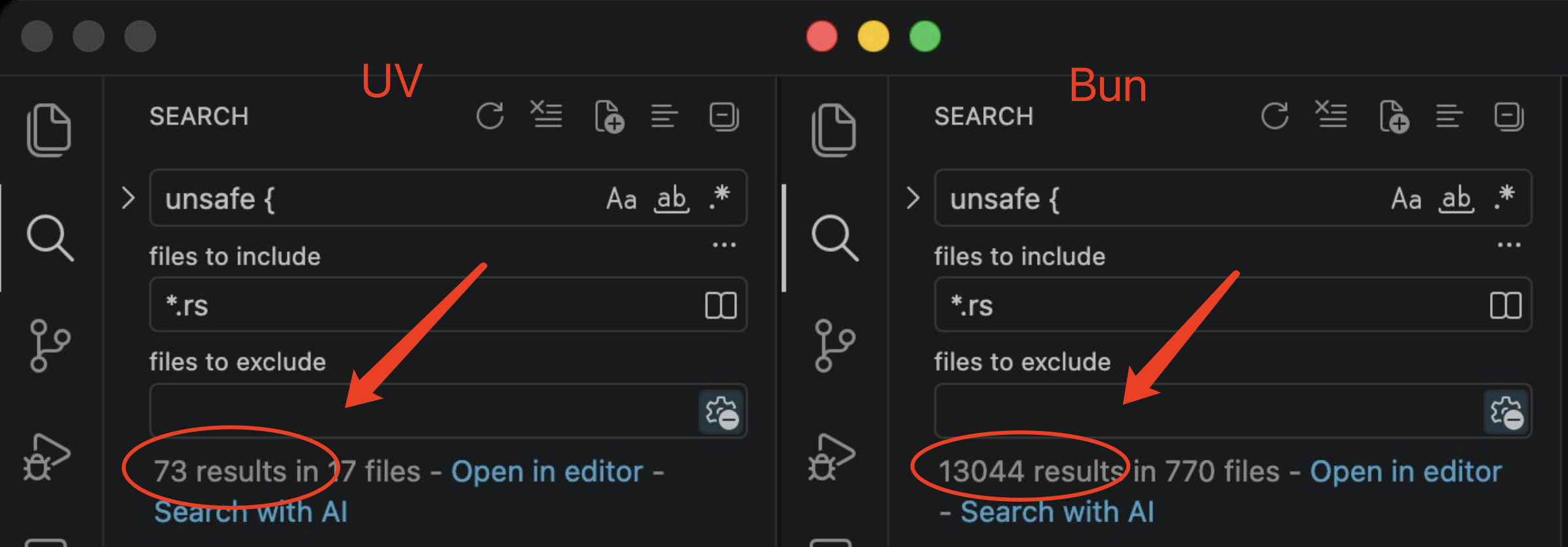Image resolution: width=1568 pixels, height=547 pixels.
Task: Open results in editor in the UV window
Action: 547,472
